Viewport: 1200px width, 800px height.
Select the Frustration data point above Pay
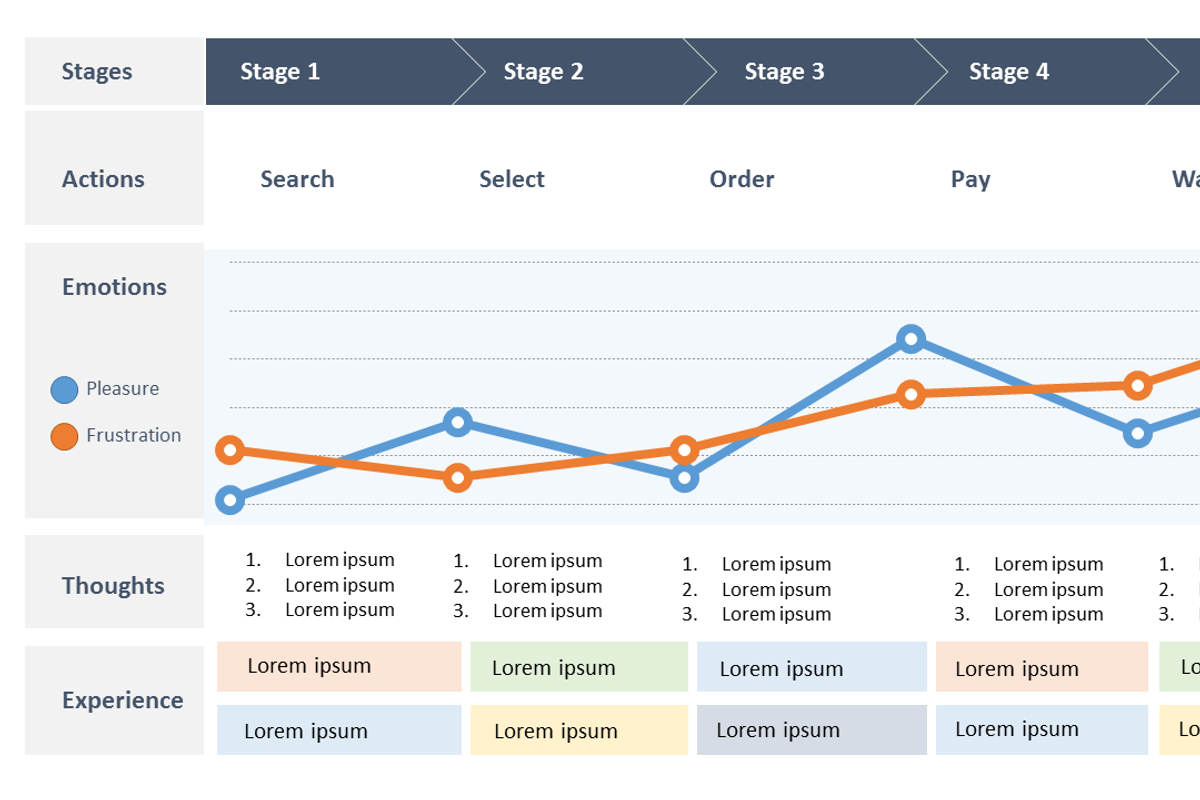(x=910, y=394)
